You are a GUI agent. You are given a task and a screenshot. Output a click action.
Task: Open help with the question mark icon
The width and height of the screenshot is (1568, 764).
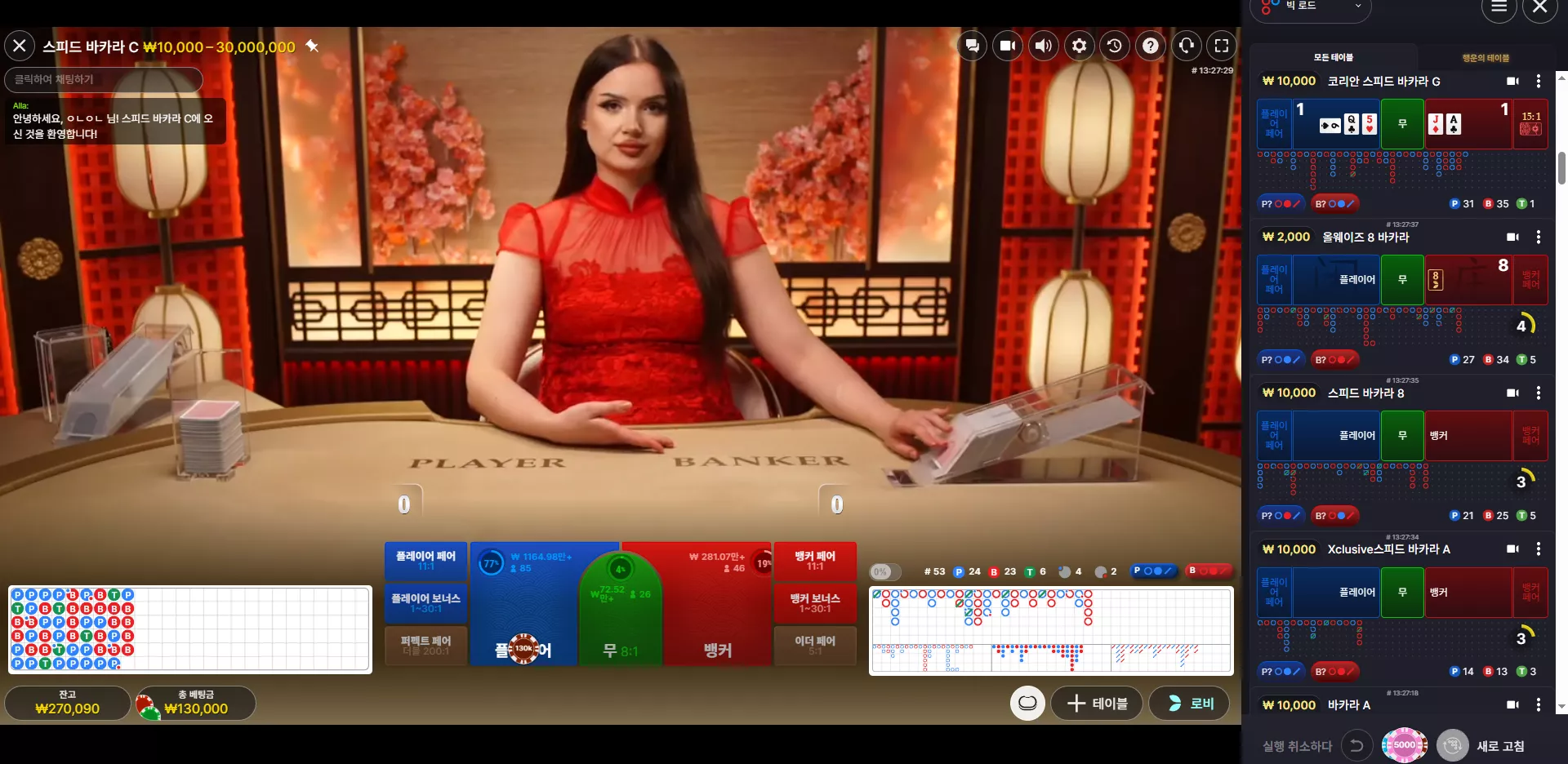click(1150, 46)
